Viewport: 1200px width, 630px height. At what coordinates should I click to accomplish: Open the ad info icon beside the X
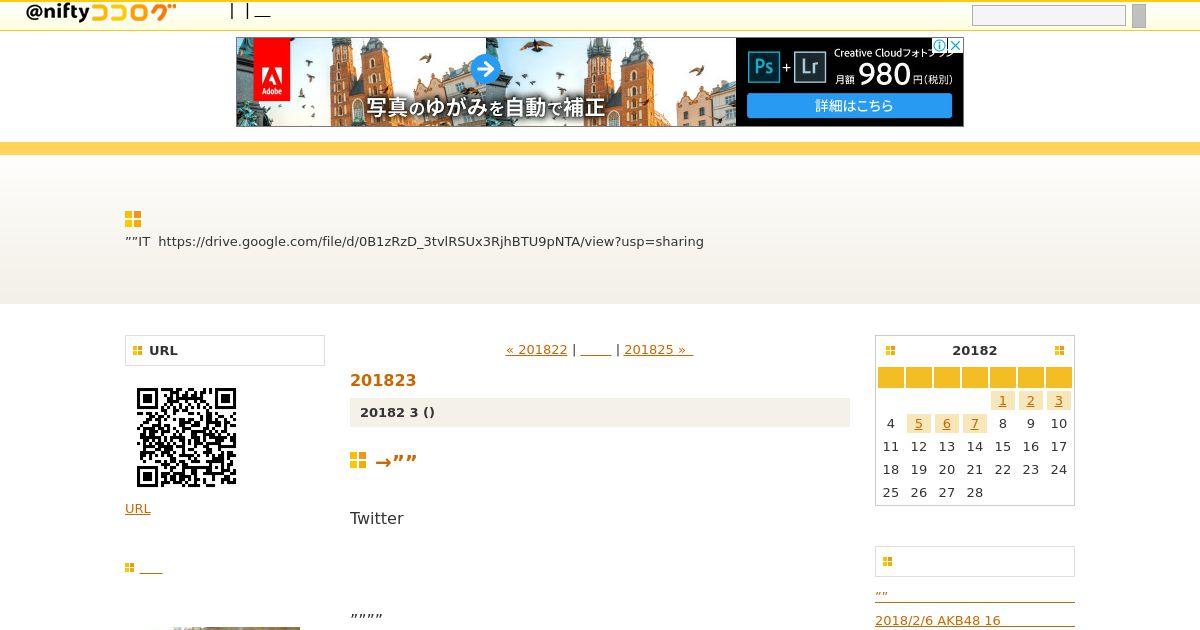940,45
